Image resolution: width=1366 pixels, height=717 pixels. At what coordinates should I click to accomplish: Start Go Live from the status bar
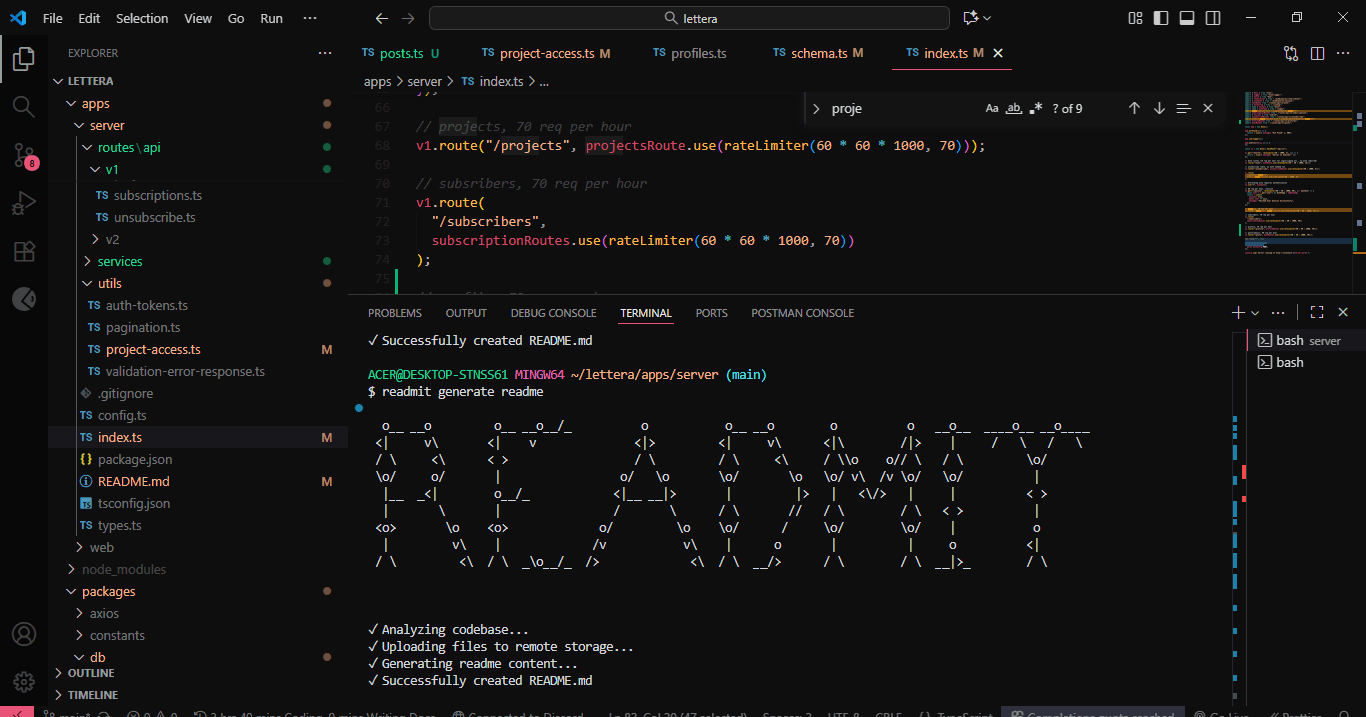pos(1222,712)
